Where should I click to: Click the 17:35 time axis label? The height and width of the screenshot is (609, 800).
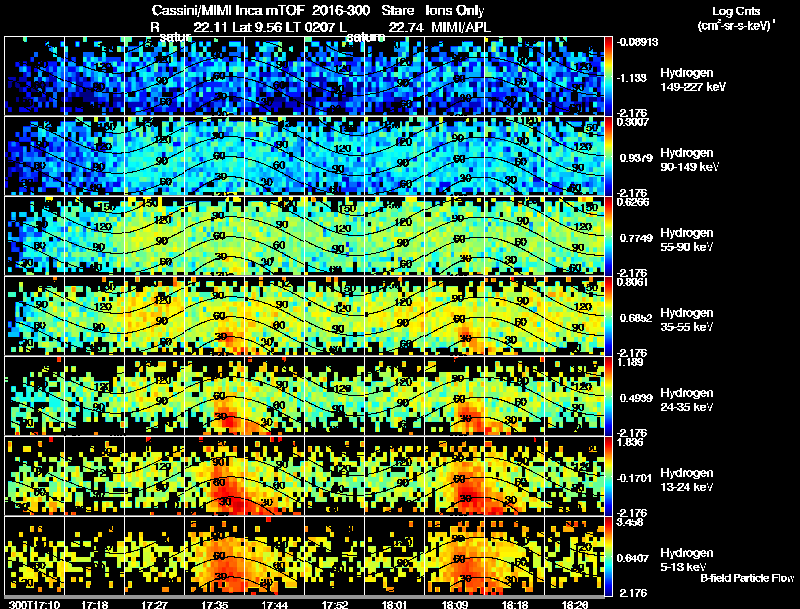click(x=215, y=604)
